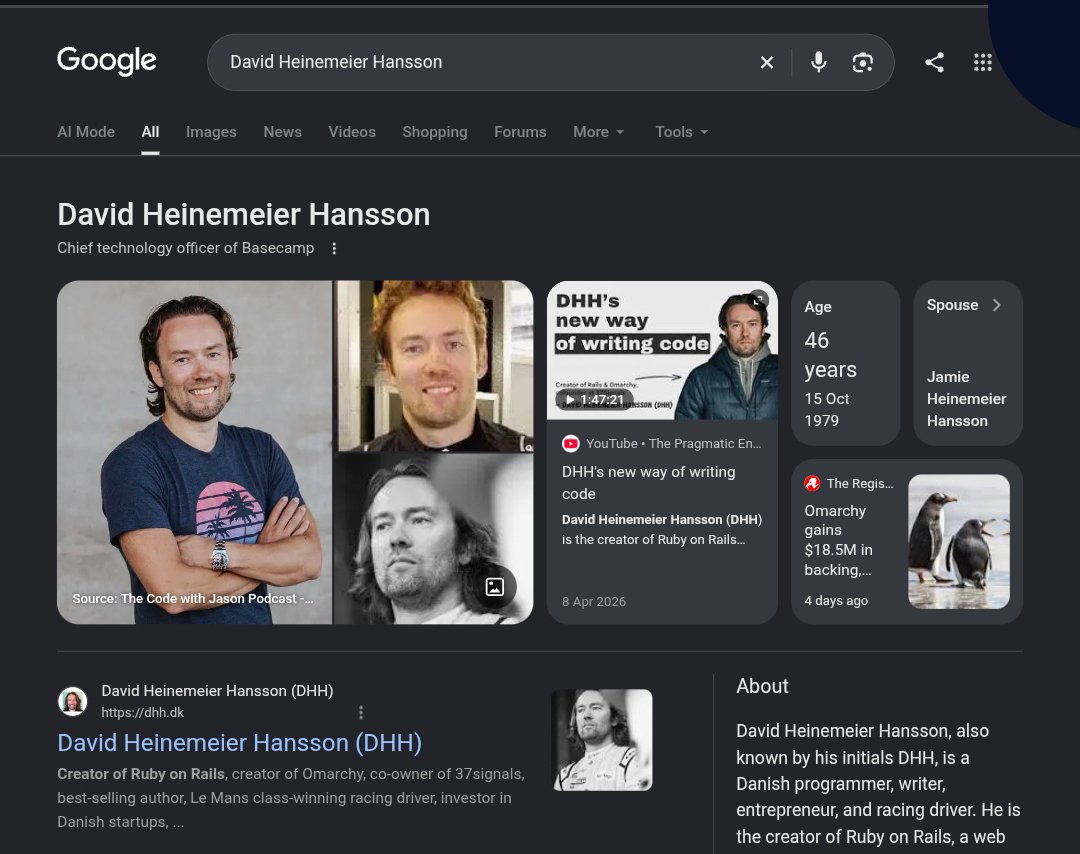Open the image gallery icon on black-and-white photo
Image resolution: width=1080 pixels, height=854 pixels.
coord(495,587)
